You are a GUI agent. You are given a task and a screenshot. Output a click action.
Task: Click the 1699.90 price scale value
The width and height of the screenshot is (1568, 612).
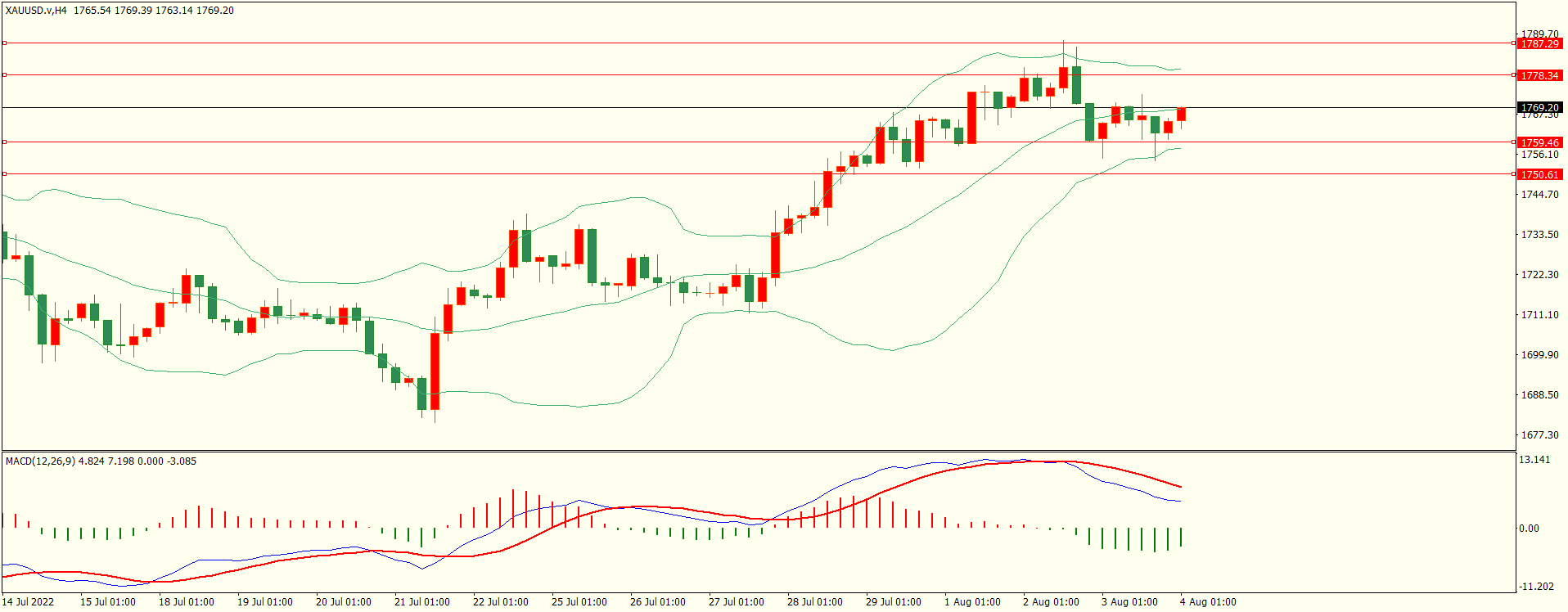1539,355
